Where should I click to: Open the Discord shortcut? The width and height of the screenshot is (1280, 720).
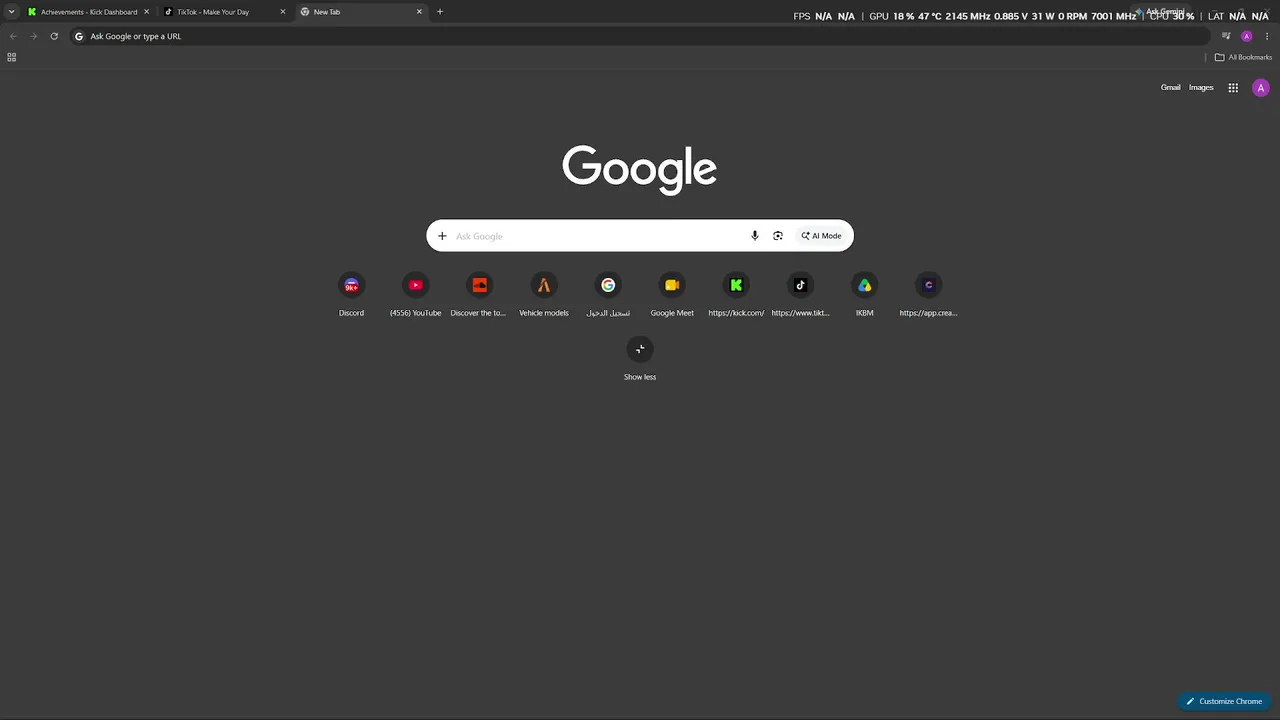pyautogui.click(x=351, y=296)
